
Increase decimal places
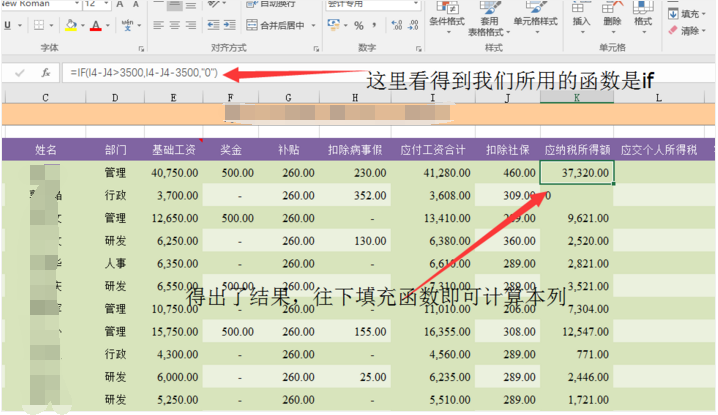pyautogui.click(x=397, y=25)
